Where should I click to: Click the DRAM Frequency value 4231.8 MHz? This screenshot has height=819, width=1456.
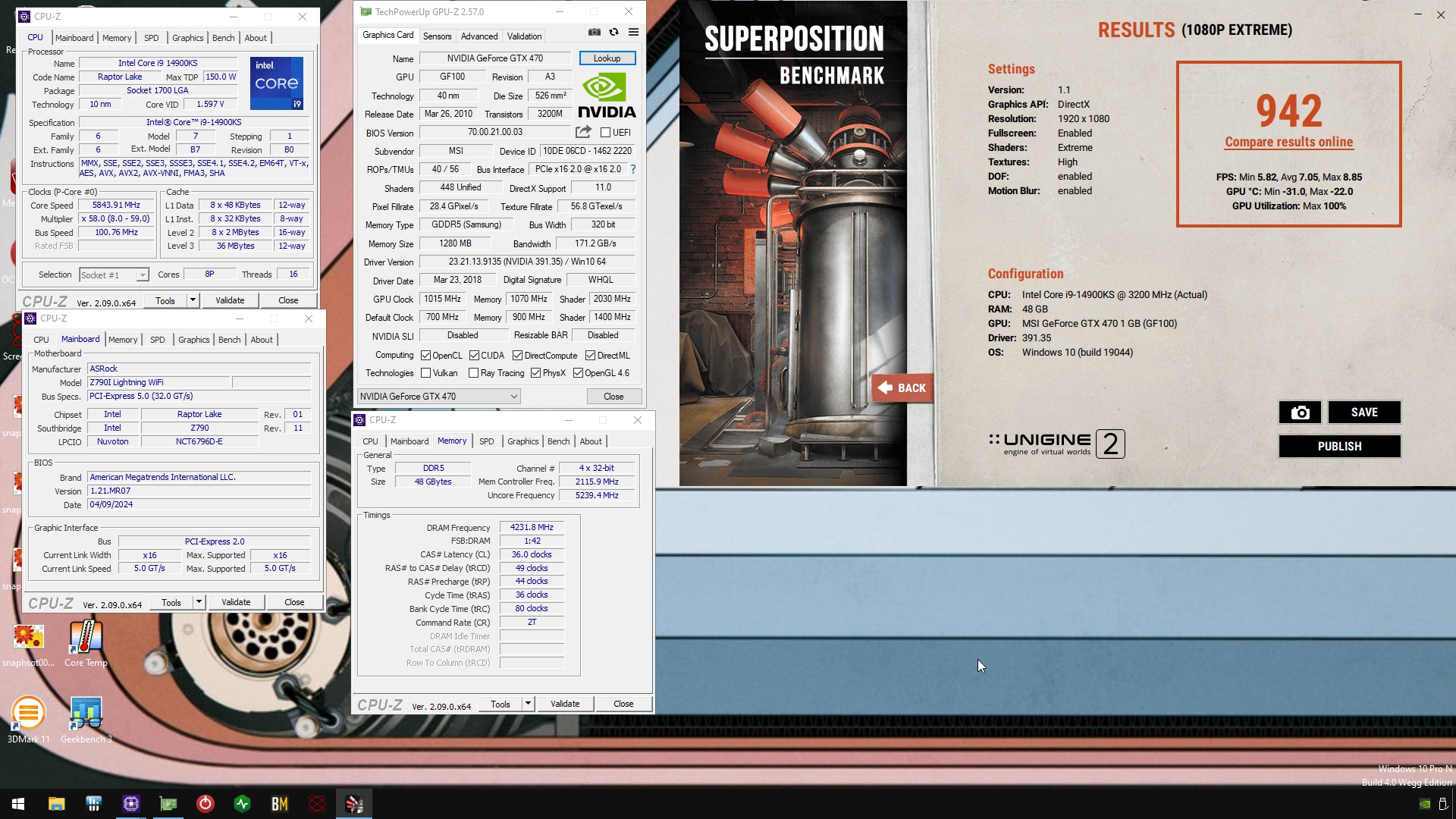point(532,527)
